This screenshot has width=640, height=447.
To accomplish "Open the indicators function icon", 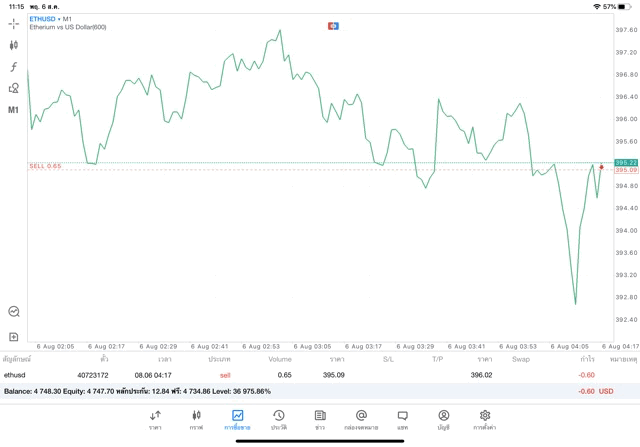I will [x=14, y=67].
